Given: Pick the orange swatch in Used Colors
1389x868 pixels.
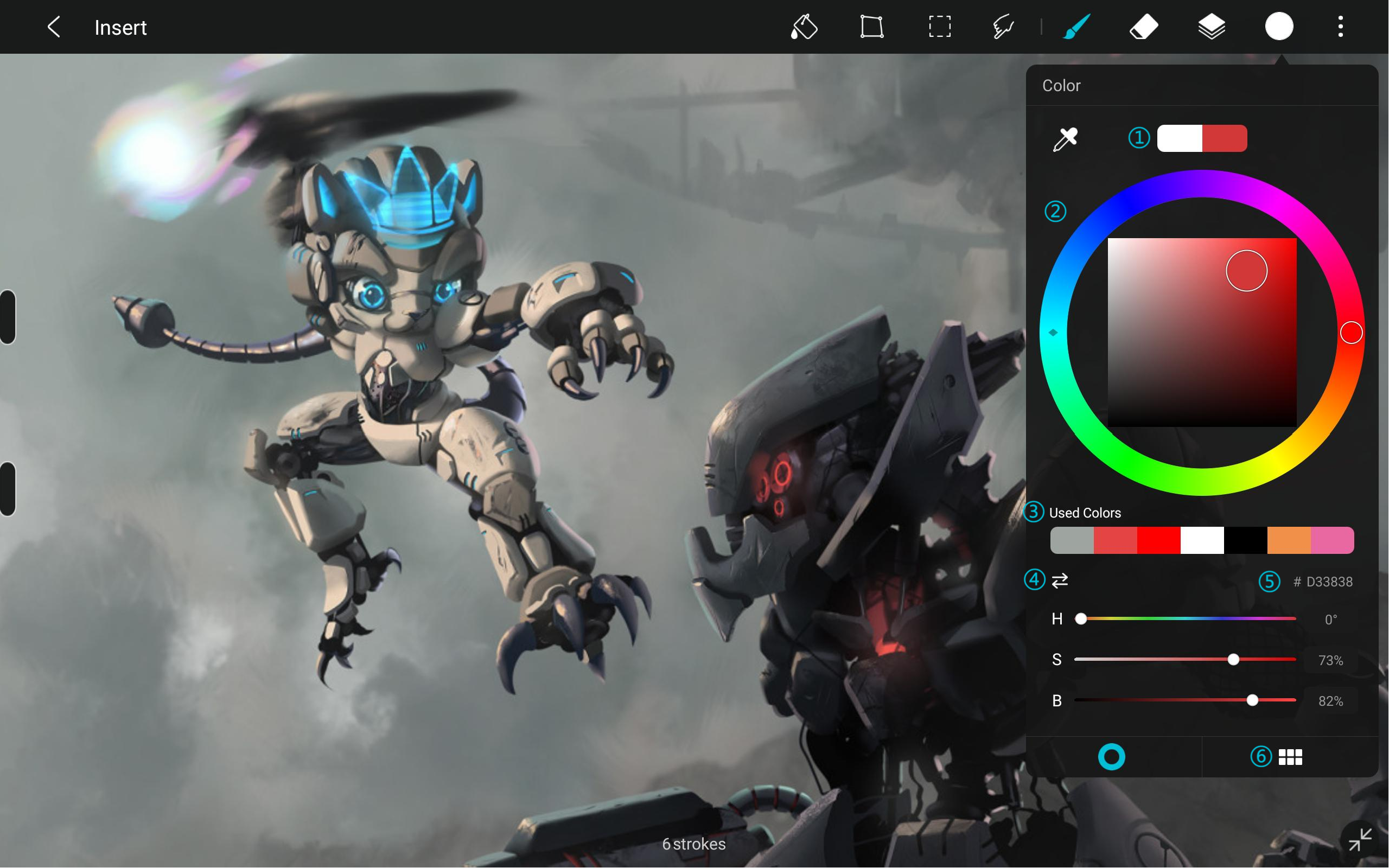Looking at the screenshot, I should (x=1289, y=540).
